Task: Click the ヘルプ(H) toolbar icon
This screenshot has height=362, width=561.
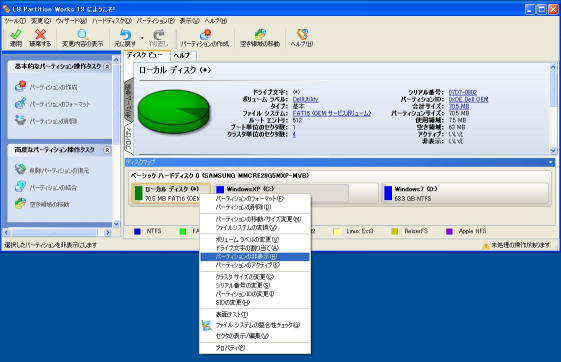Action: (x=302, y=35)
